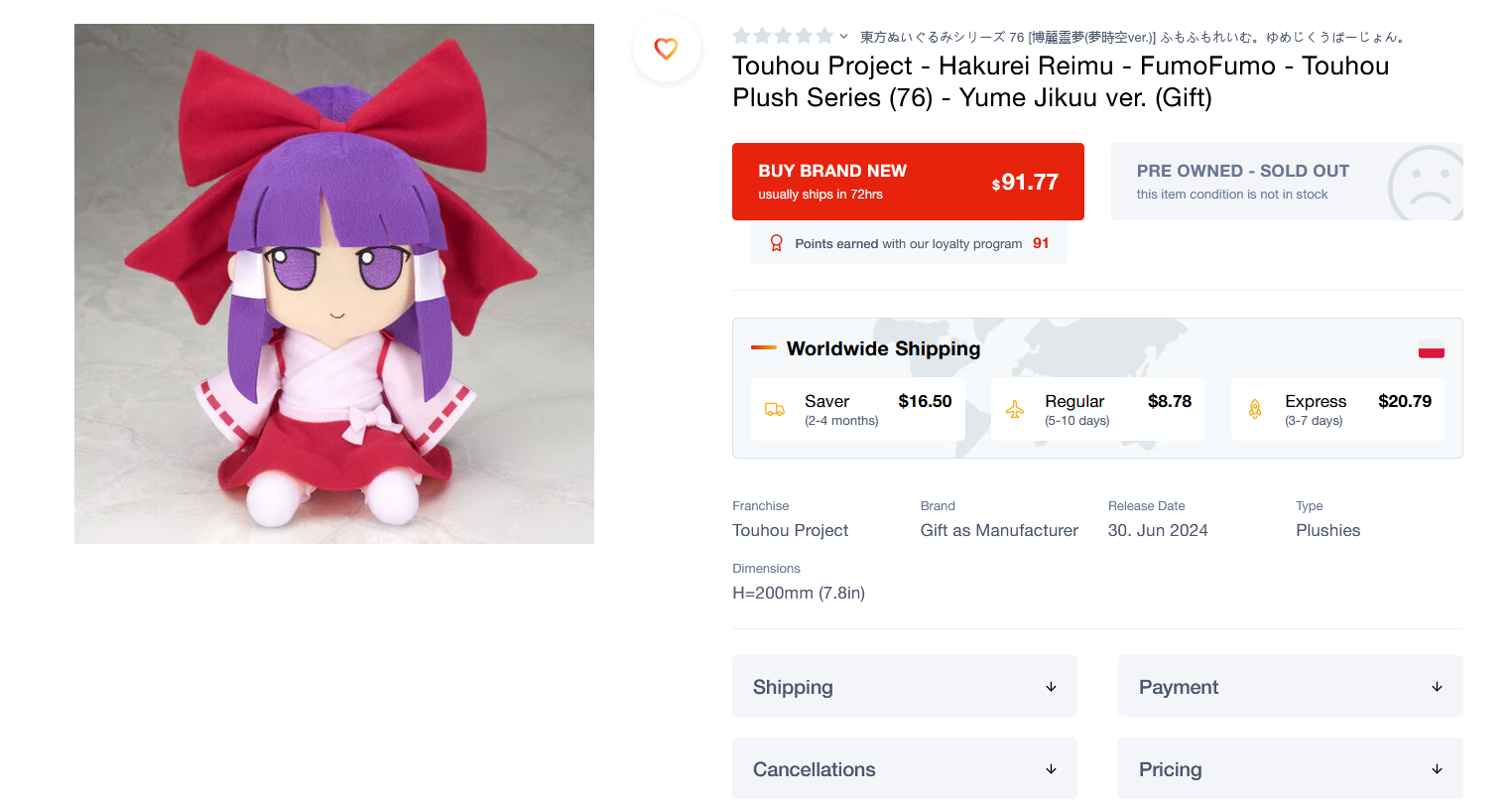
Task: Click the Reimu plush product image
Action: (334, 284)
